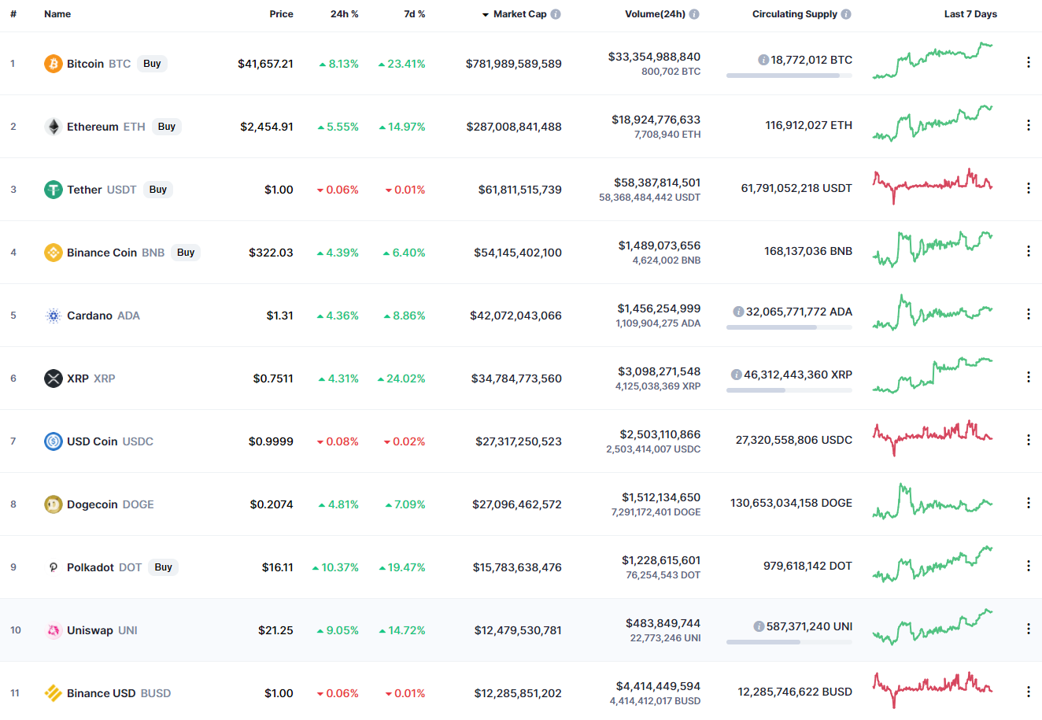The width and height of the screenshot is (1042, 720).
Task: Open the three-dot menu for Binance USD row
Action: point(1028,691)
